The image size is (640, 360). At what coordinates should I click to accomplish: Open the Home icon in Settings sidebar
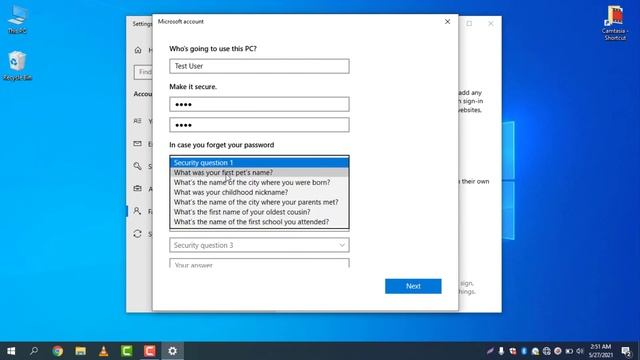coord(138,50)
